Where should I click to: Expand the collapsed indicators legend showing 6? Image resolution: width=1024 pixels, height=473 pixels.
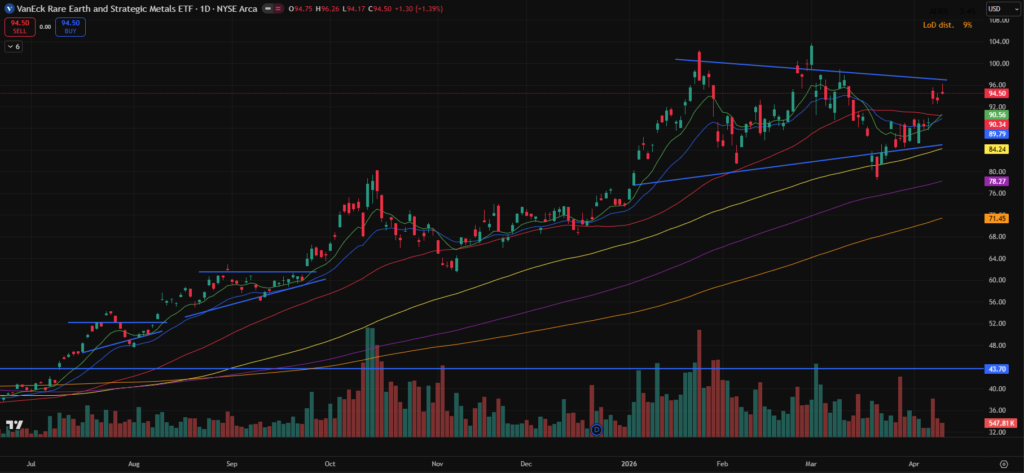tap(15, 47)
